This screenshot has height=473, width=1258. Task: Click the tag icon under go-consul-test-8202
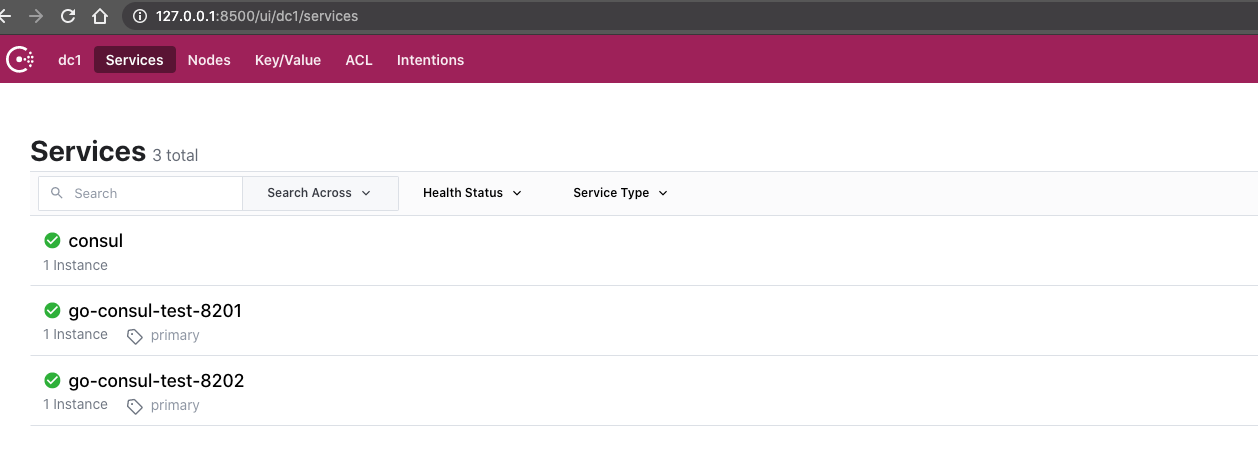(x=135, y=406)
